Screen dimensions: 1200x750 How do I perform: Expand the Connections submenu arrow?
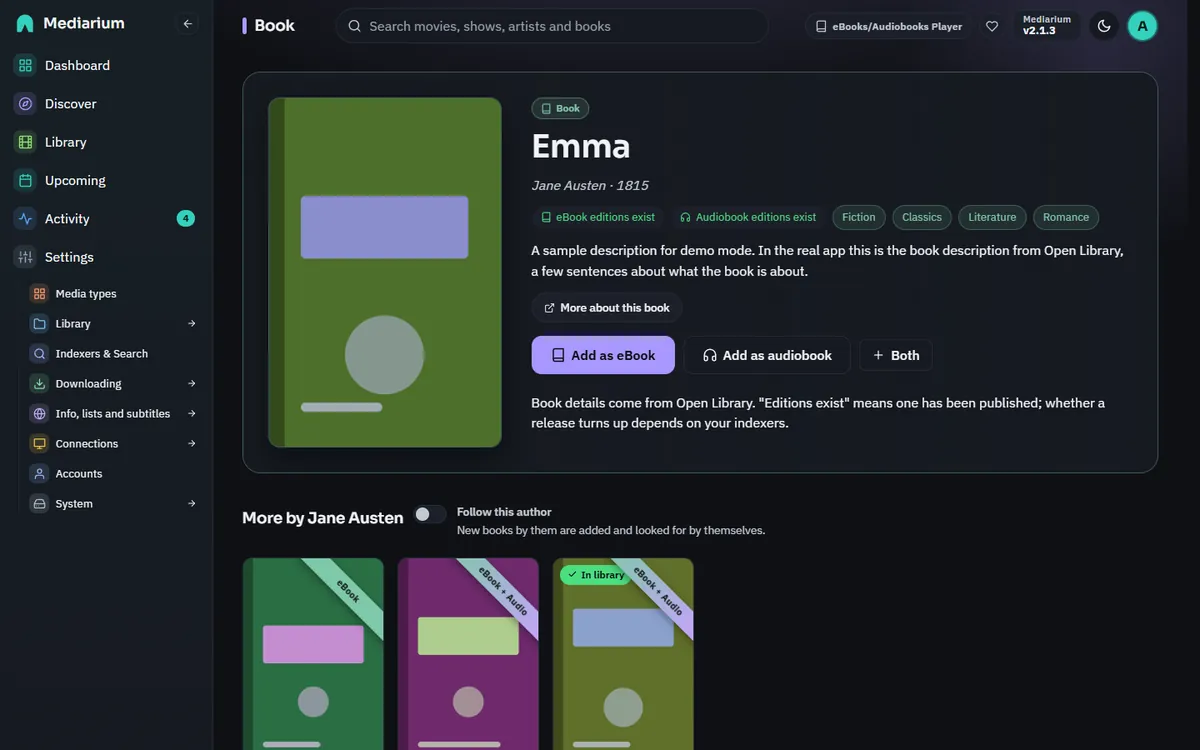[191, 444]
